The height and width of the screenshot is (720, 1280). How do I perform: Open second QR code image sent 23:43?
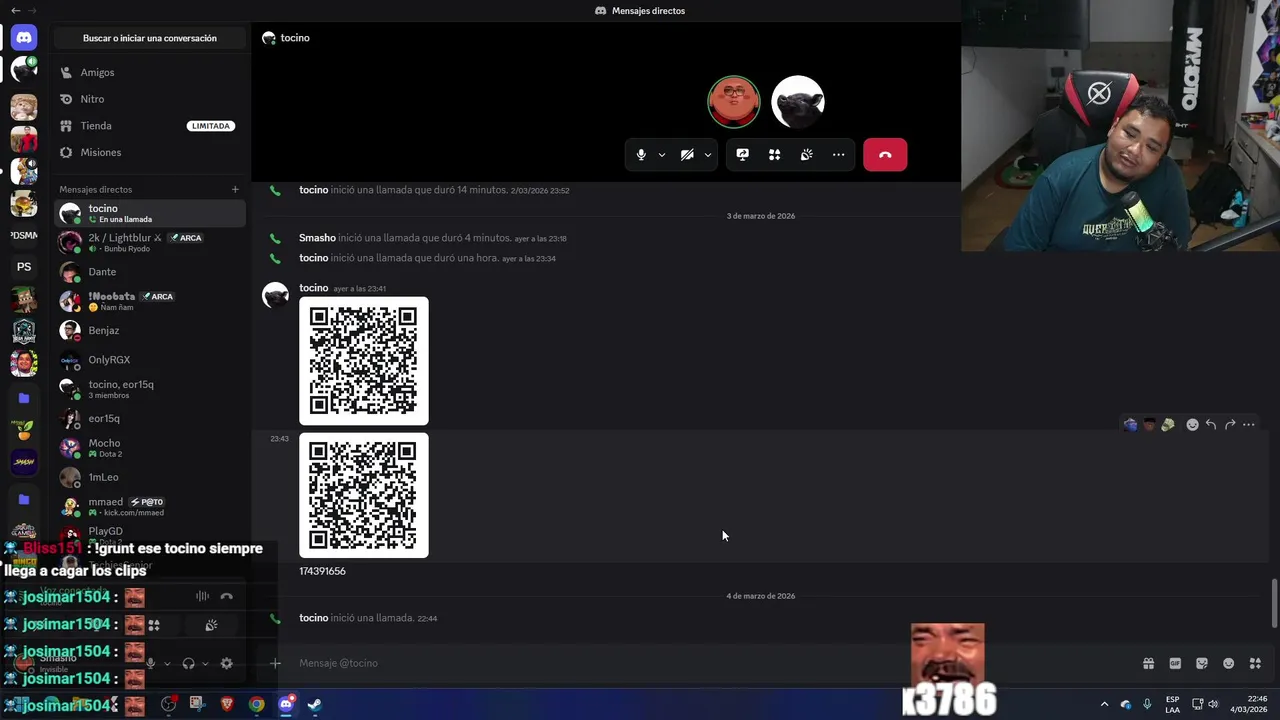tap(364, 495)
